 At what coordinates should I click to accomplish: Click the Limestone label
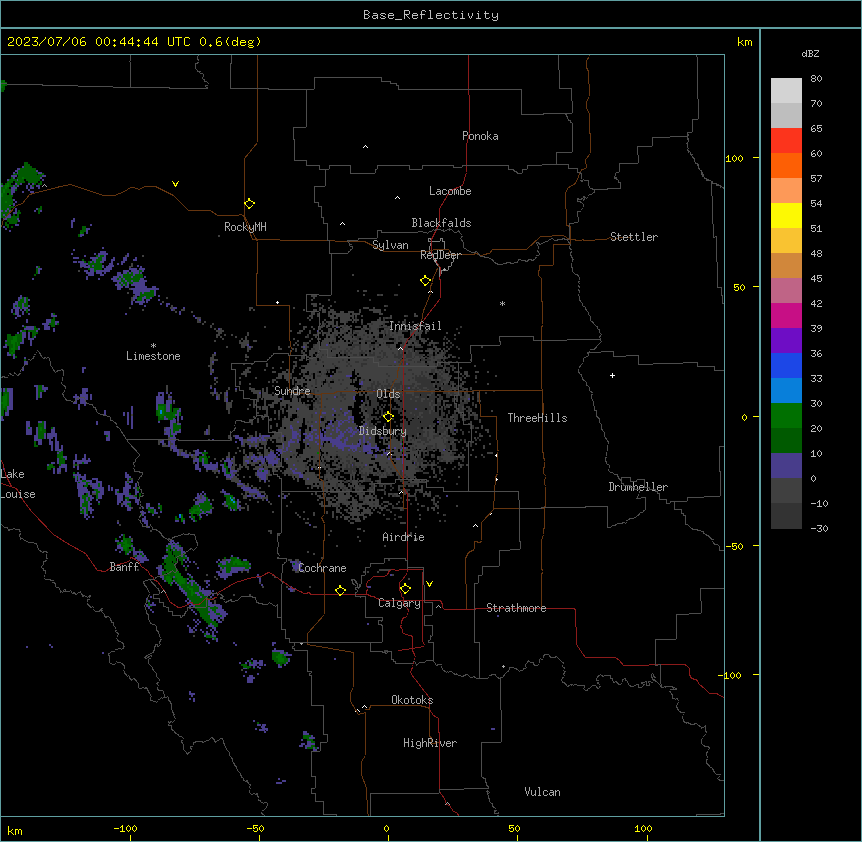[x=153, y=356]
